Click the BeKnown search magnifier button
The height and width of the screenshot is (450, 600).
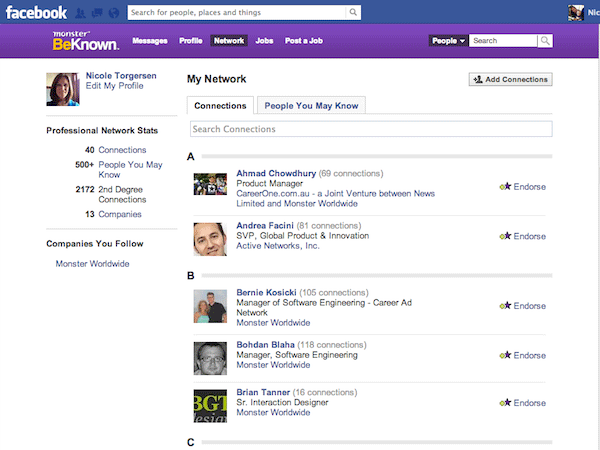point(545,41)
